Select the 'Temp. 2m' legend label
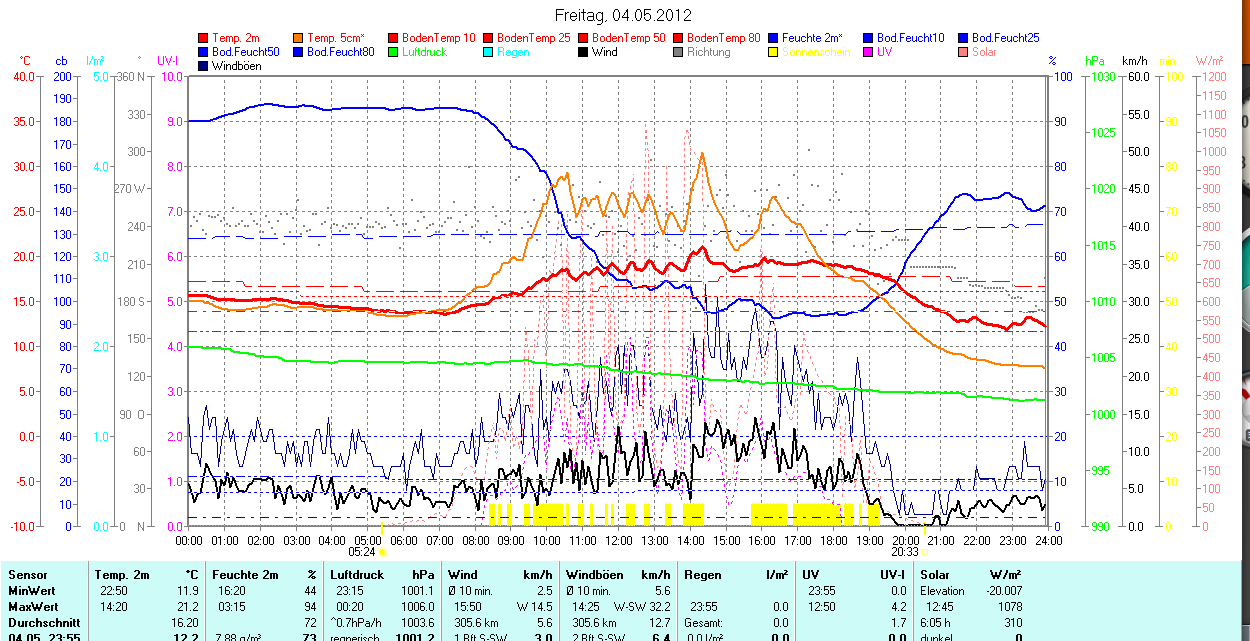Viewport: 1250px width, 641px height. [236, 38]
